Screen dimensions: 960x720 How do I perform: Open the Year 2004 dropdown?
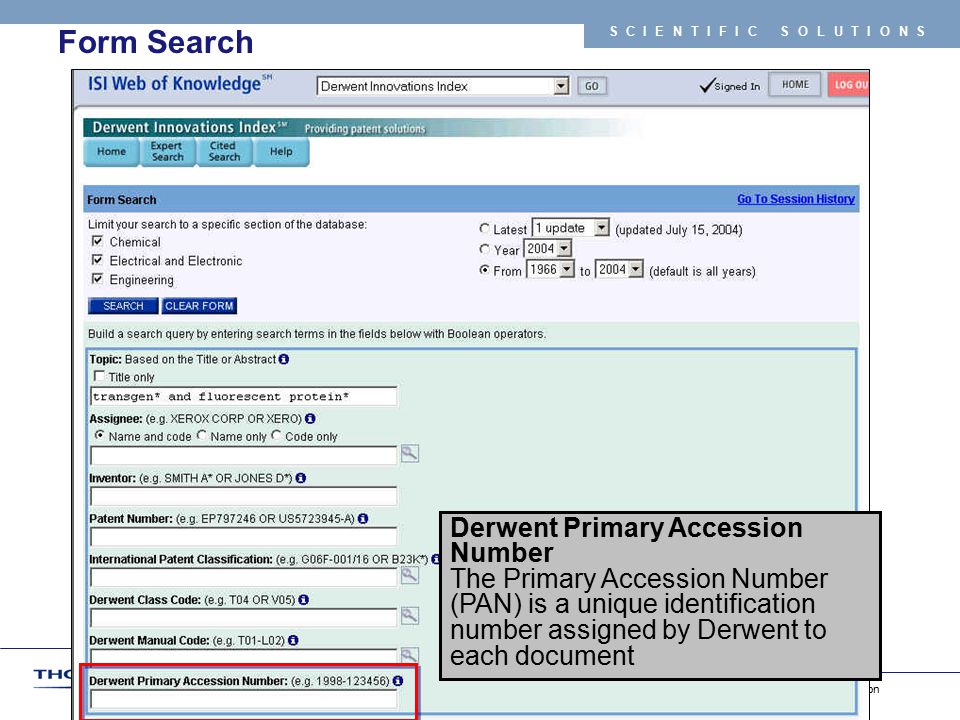pos(548,249)
